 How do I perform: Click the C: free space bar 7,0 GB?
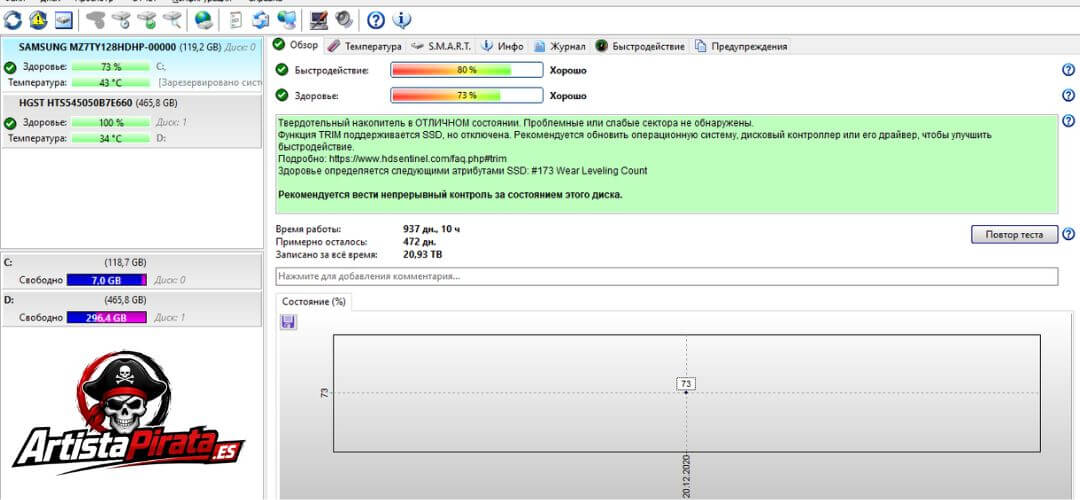107,280
